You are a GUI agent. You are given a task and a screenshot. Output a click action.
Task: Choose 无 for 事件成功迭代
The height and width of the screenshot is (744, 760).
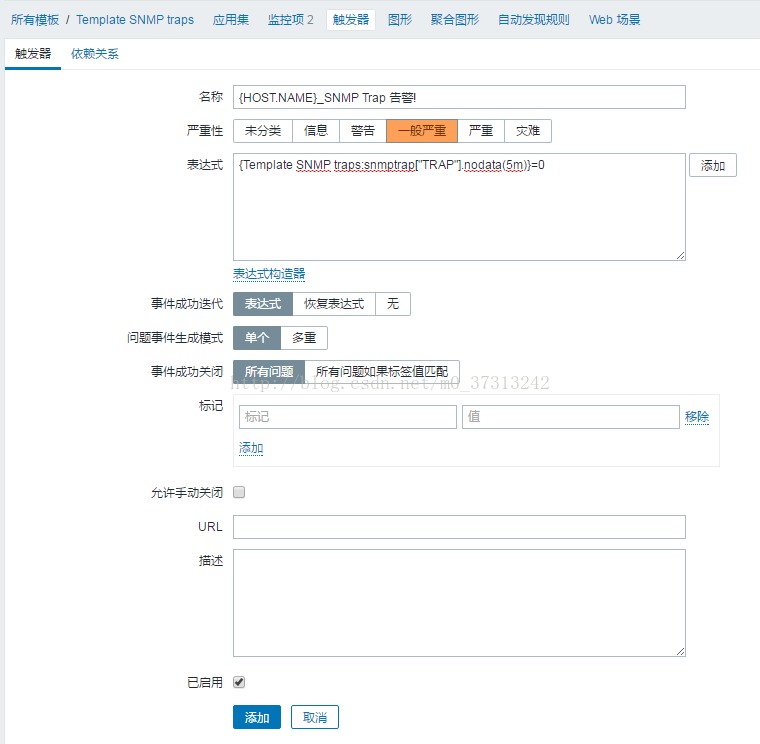[393, 304]
